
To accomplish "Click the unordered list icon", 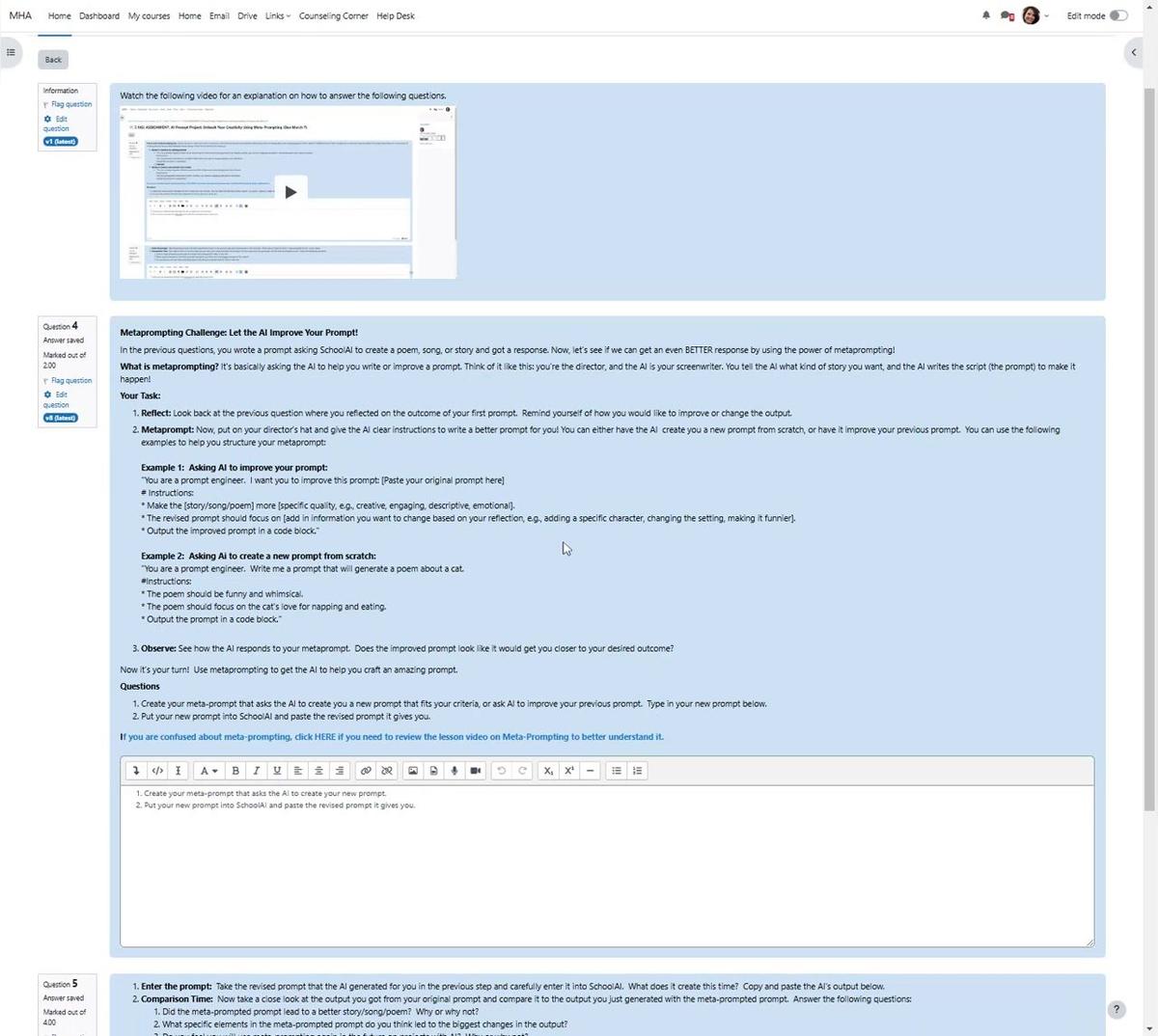I will [x=616, y=770].
